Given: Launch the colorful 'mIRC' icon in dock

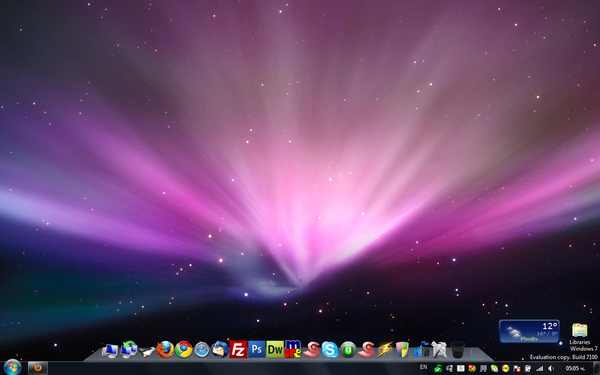Looking at the screenshot, I should click(x=293, y=349).
